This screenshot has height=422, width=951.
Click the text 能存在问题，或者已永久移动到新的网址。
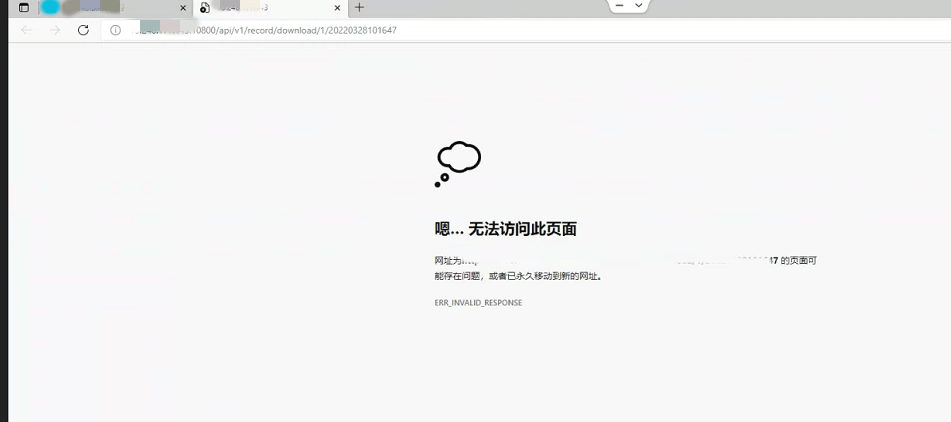518,276
